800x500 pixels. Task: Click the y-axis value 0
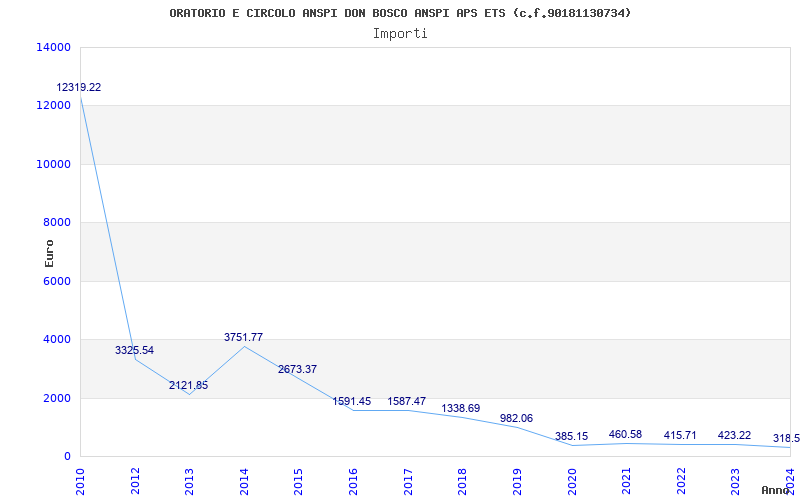tap(67, 456)
